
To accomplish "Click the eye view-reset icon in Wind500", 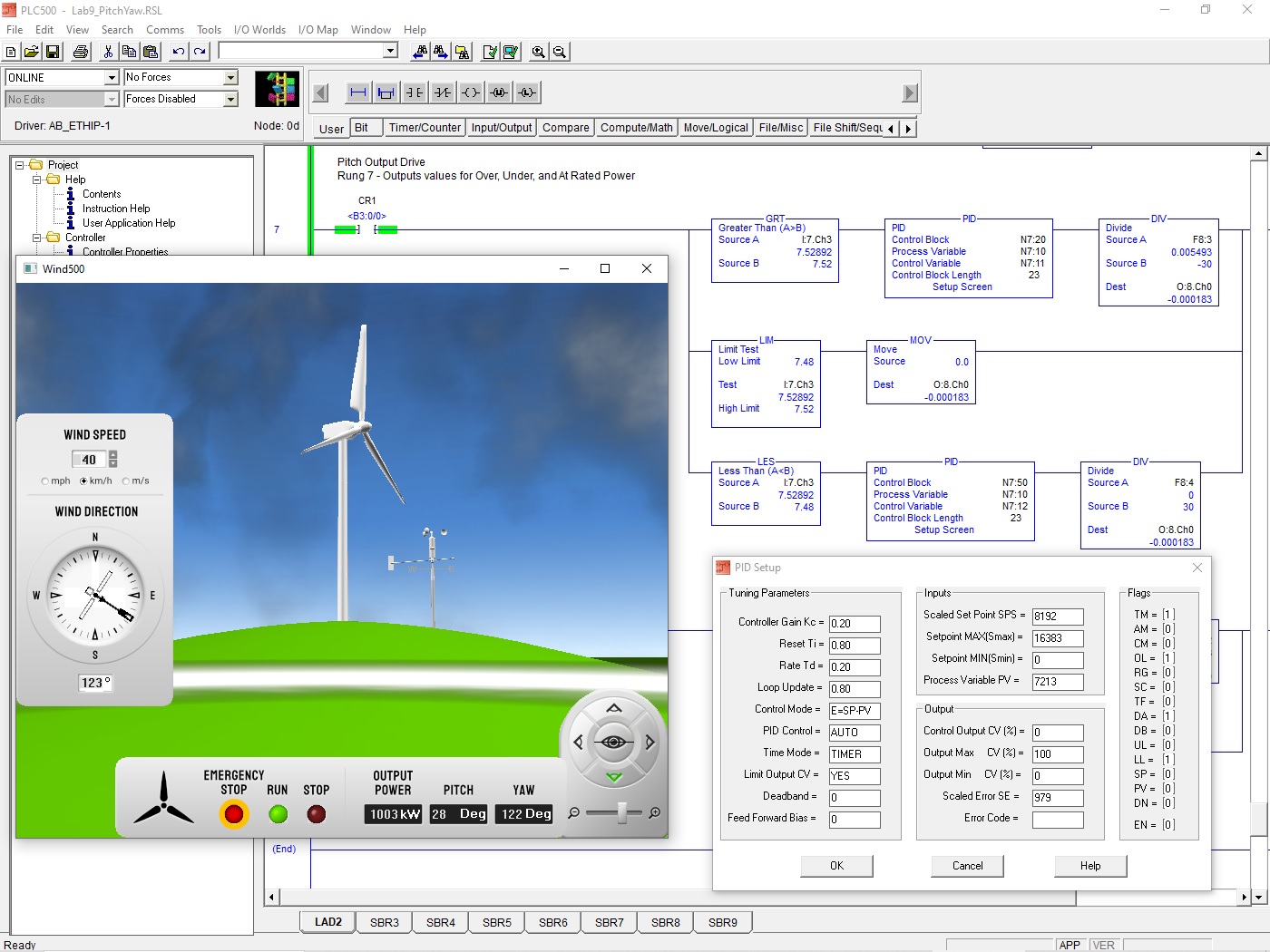I will point(613,743).
